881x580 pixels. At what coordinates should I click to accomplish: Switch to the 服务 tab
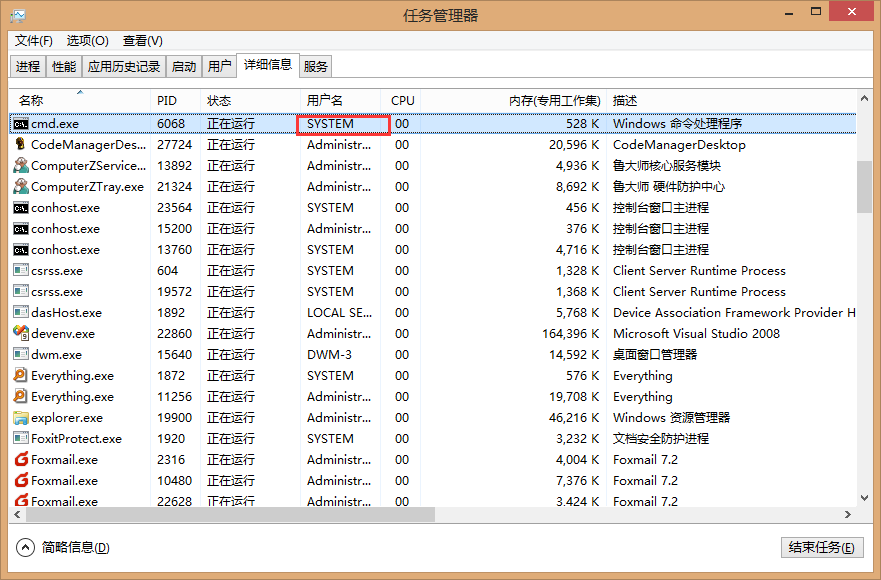coord(316,66)
